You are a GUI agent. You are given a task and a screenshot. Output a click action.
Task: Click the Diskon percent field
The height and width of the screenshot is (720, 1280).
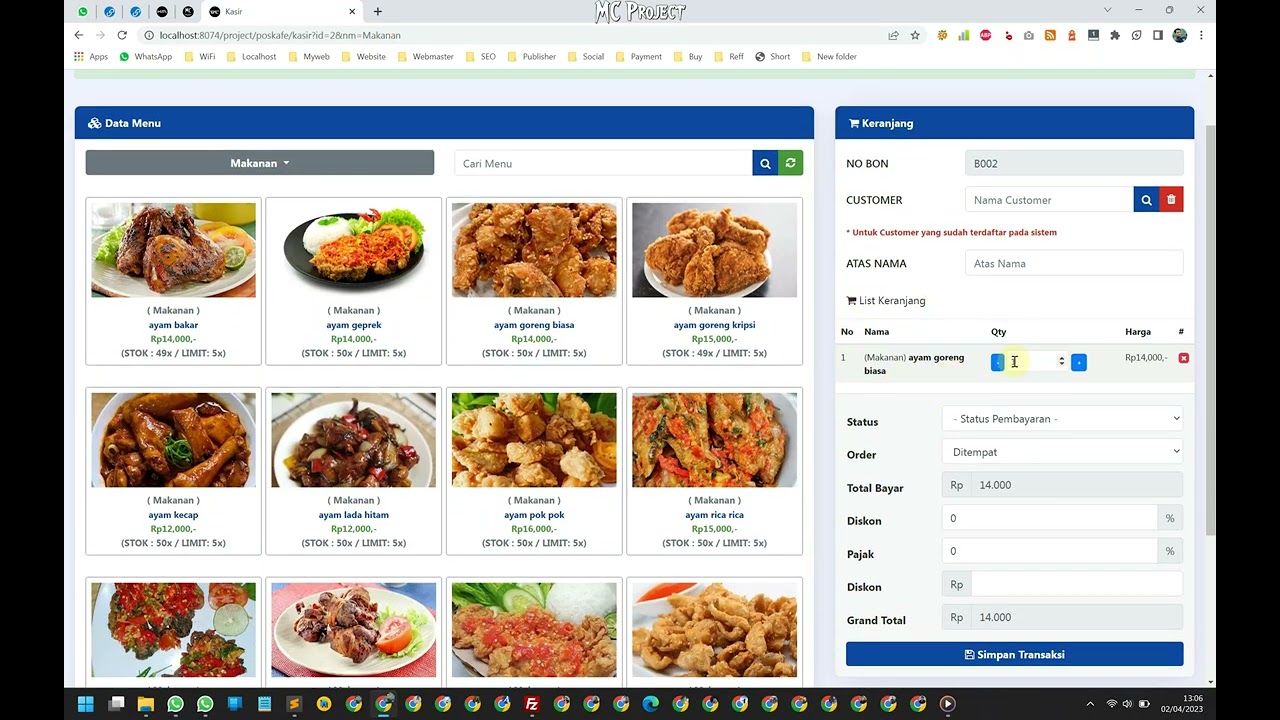point(1049,518)
